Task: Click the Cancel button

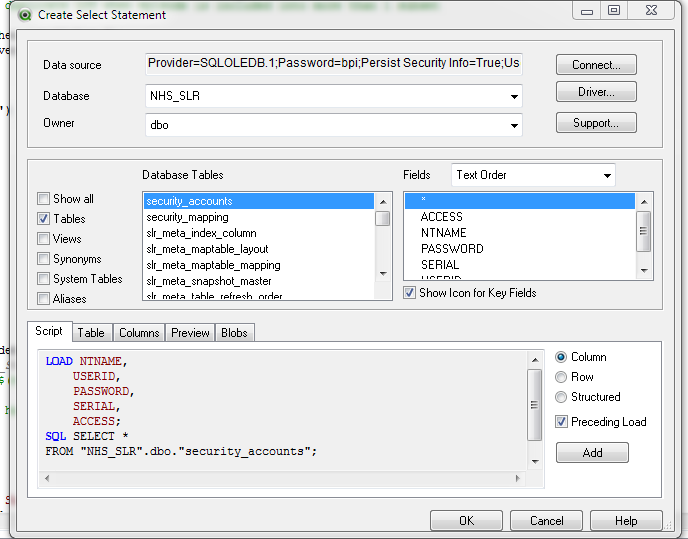Action: 546,521
